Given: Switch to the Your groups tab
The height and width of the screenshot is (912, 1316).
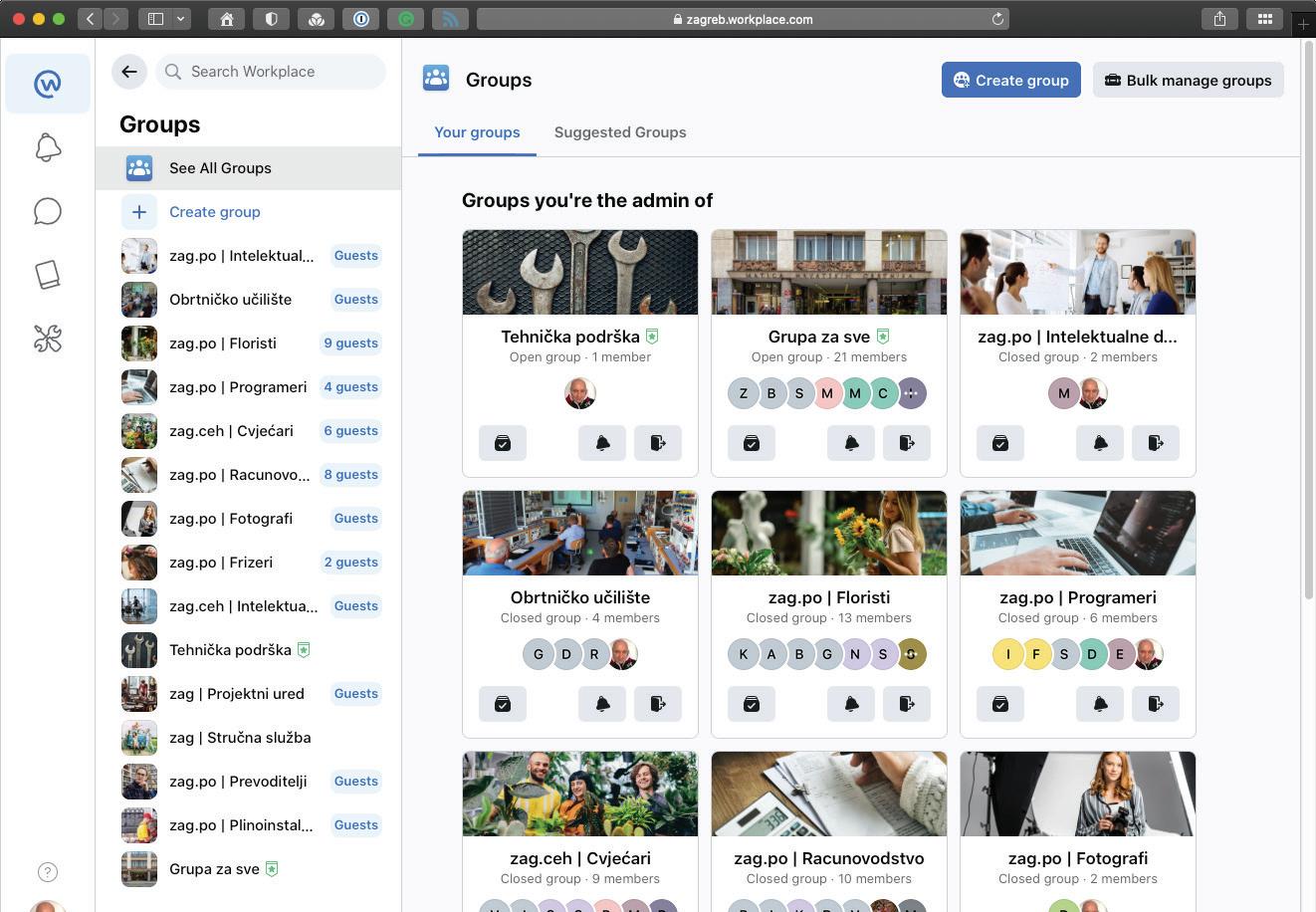Looking at the screenshot, I should point(477,132).
